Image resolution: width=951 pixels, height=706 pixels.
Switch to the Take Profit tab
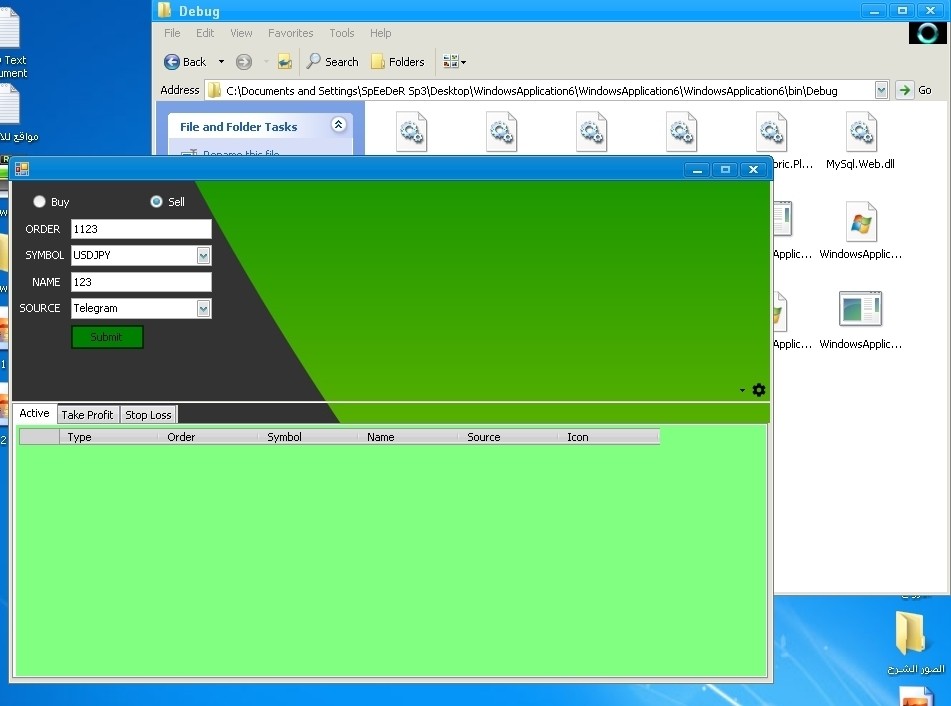87,415
